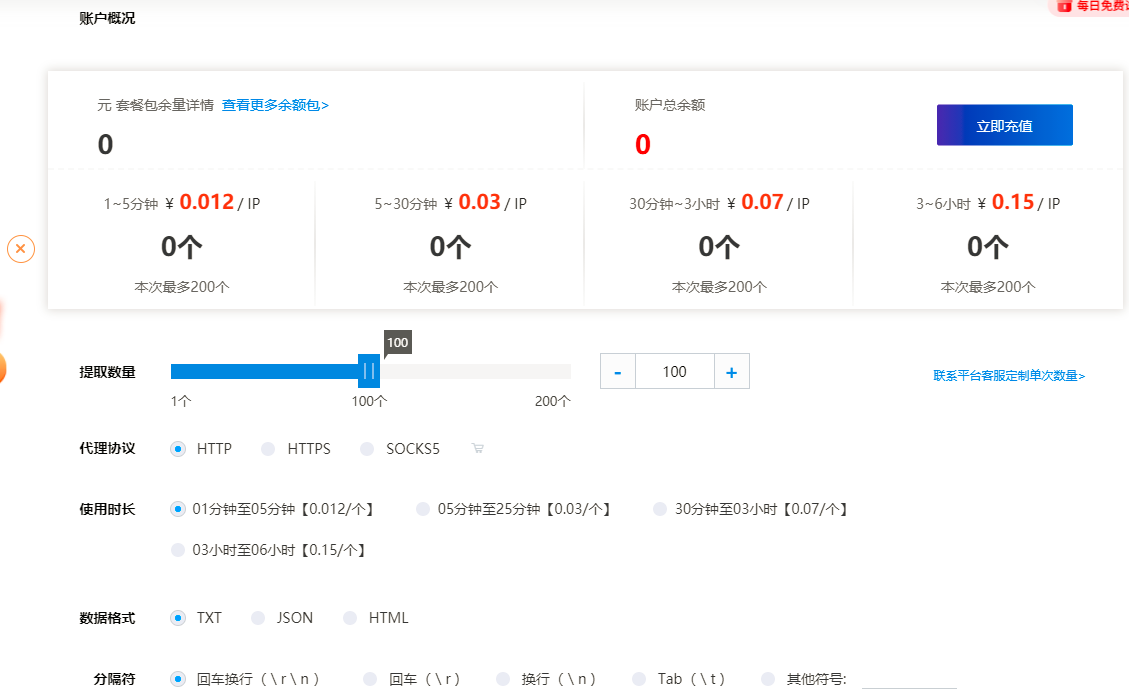Select Tab（\t）separator option
Viewport: 1129px width, 697px height.
(x=637, y=678)
